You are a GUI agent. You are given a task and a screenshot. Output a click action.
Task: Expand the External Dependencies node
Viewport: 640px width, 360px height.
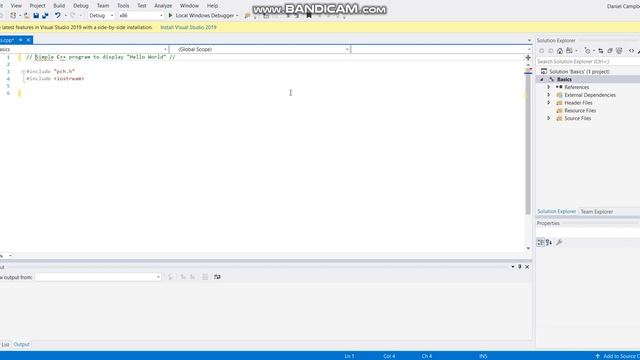tap(549, 95)
